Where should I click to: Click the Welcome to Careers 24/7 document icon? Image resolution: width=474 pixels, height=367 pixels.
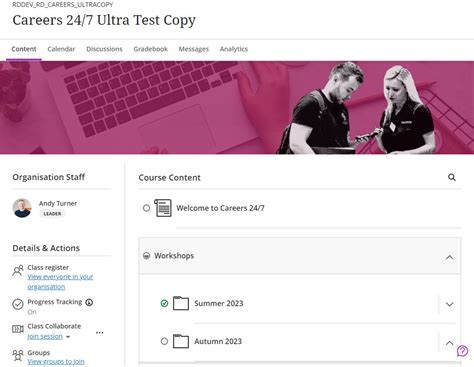click(x=163, y=208)
